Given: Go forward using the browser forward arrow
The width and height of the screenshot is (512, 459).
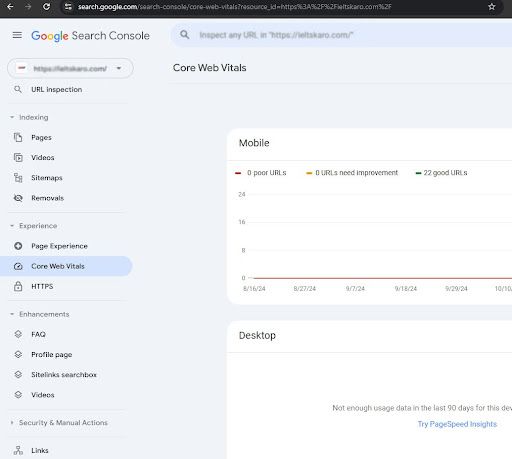Looking at the screenshot, I should point(28,7).
